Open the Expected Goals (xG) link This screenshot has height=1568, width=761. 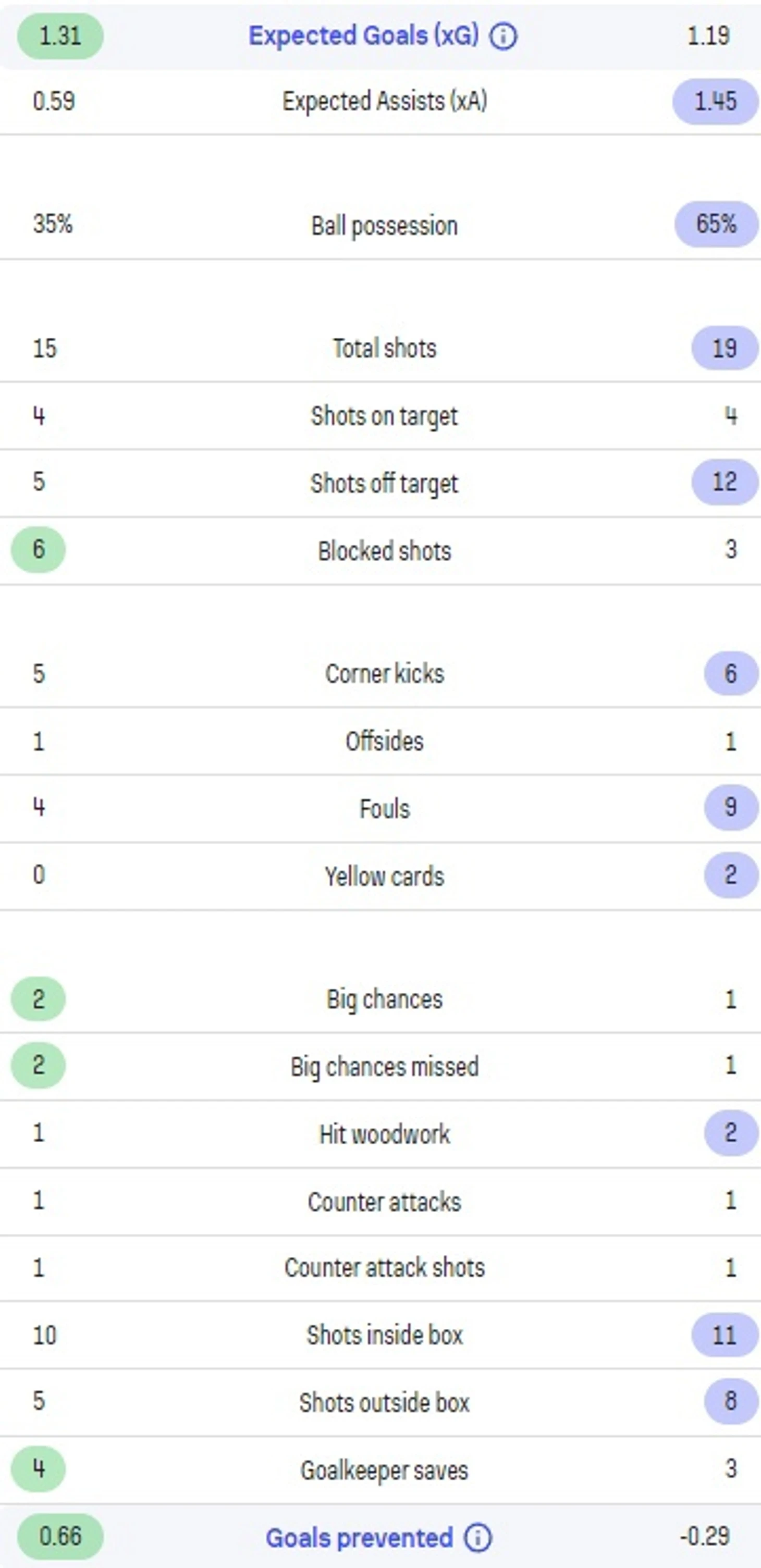tap(363, 36)
